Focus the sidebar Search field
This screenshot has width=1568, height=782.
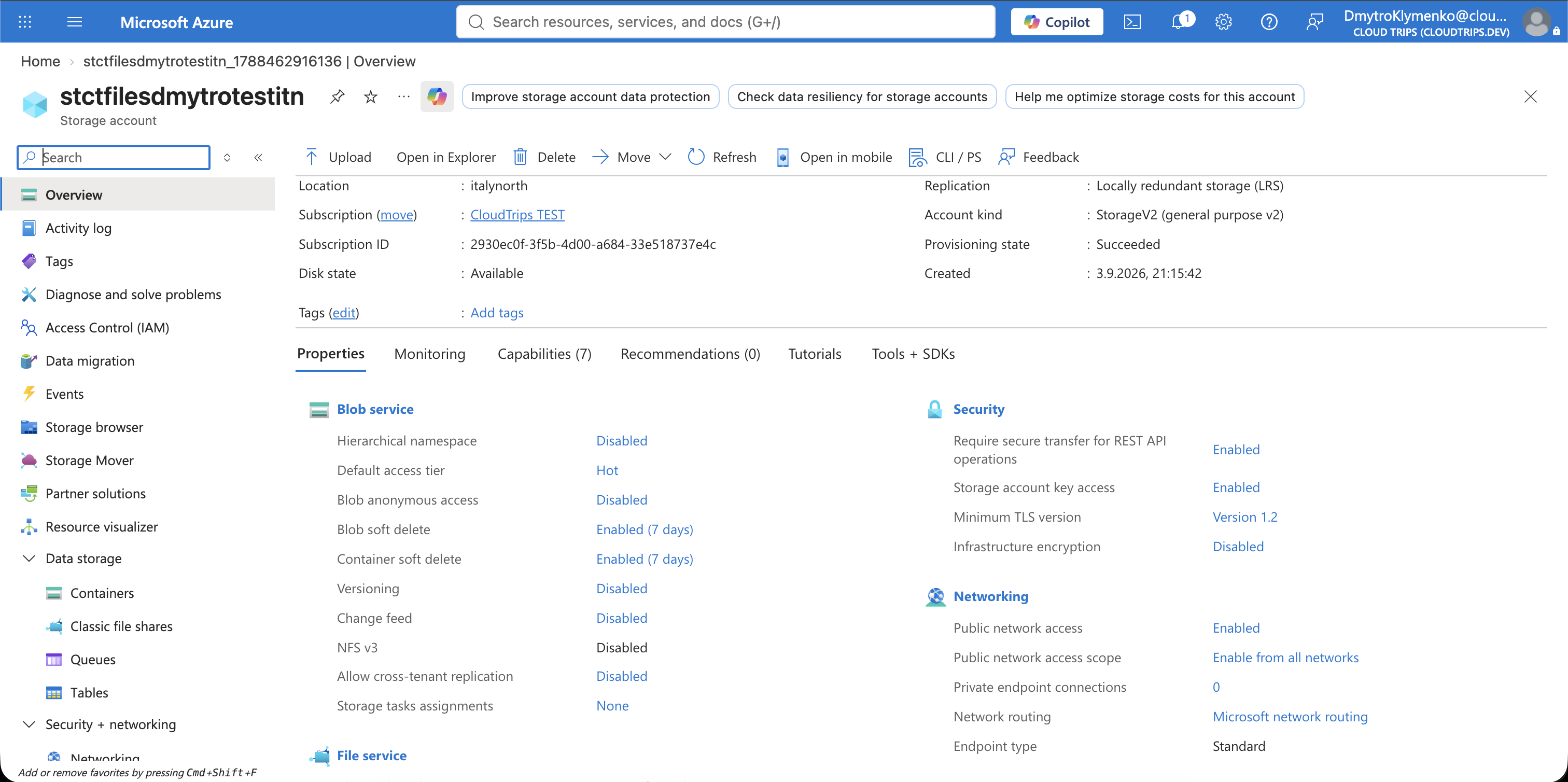114,158
